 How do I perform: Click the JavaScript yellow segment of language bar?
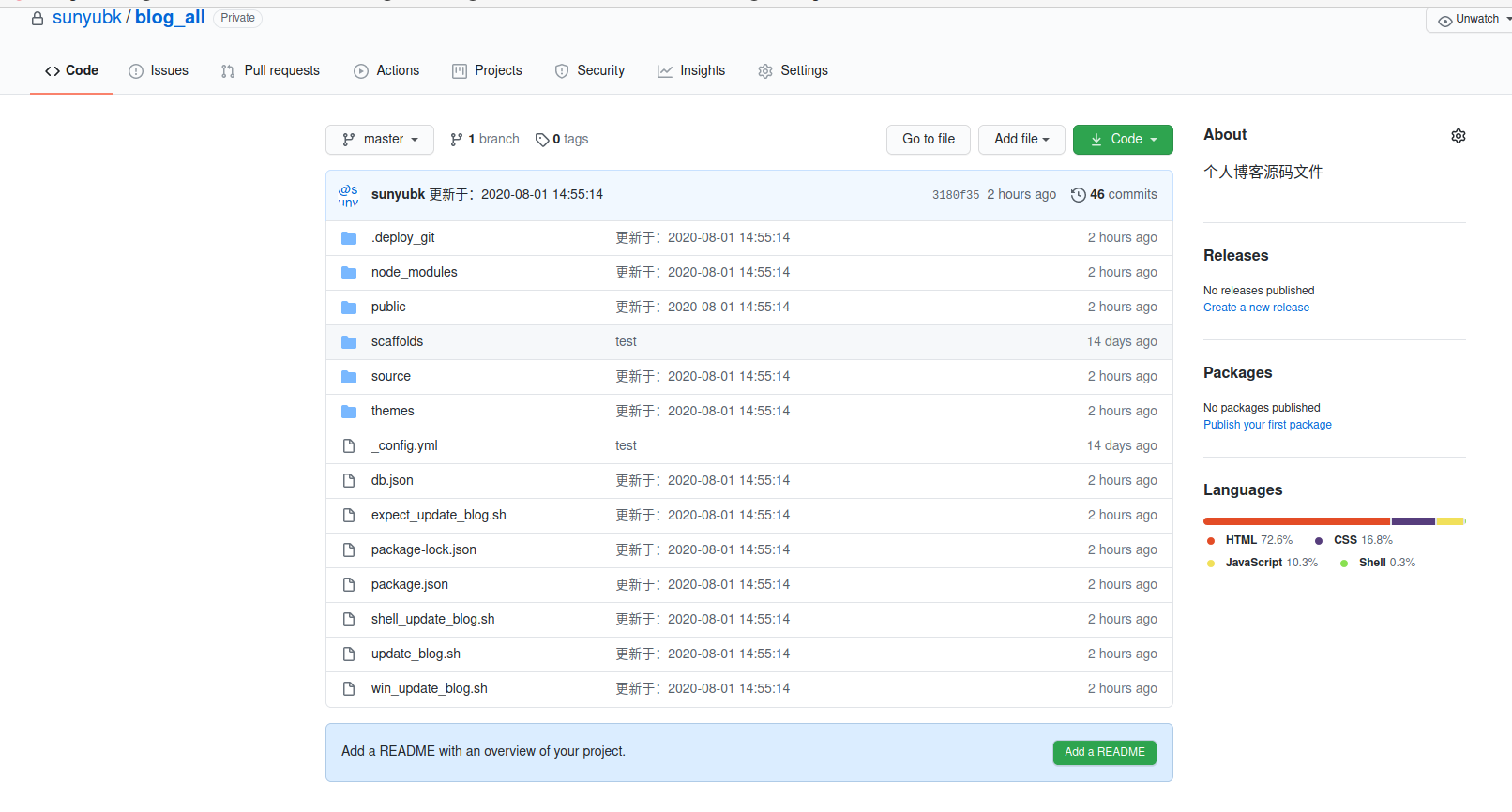point(1450,521)
